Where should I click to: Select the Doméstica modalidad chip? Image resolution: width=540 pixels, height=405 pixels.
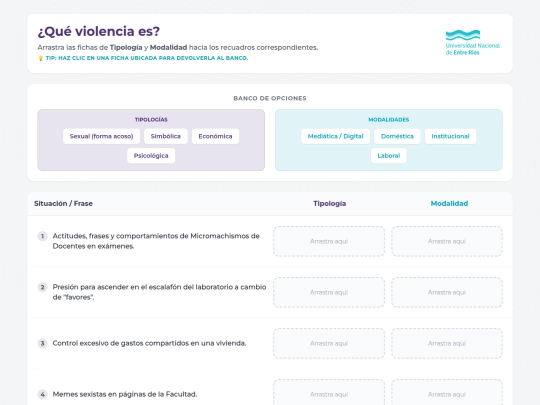coord(397,136)
